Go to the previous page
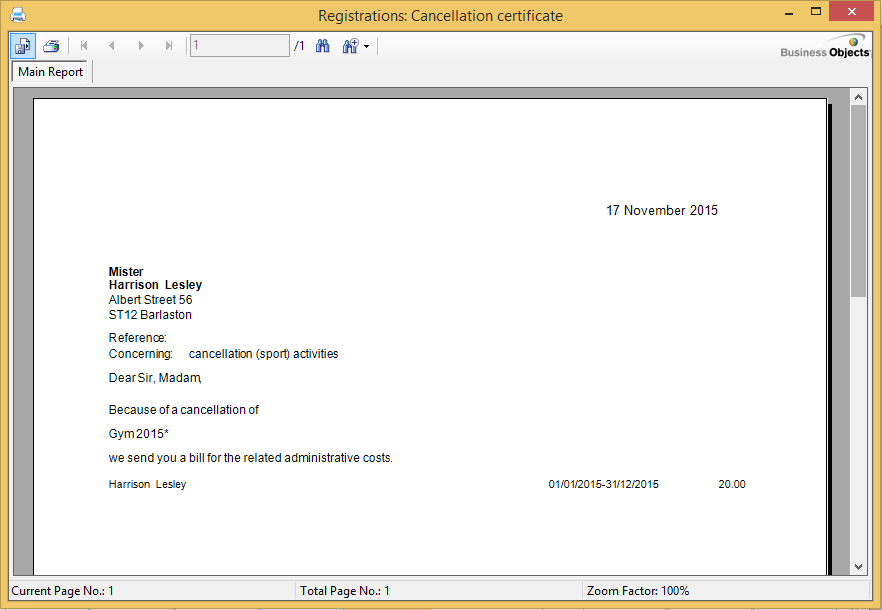The width and height of the screenshot is (882, 610). 112,46
